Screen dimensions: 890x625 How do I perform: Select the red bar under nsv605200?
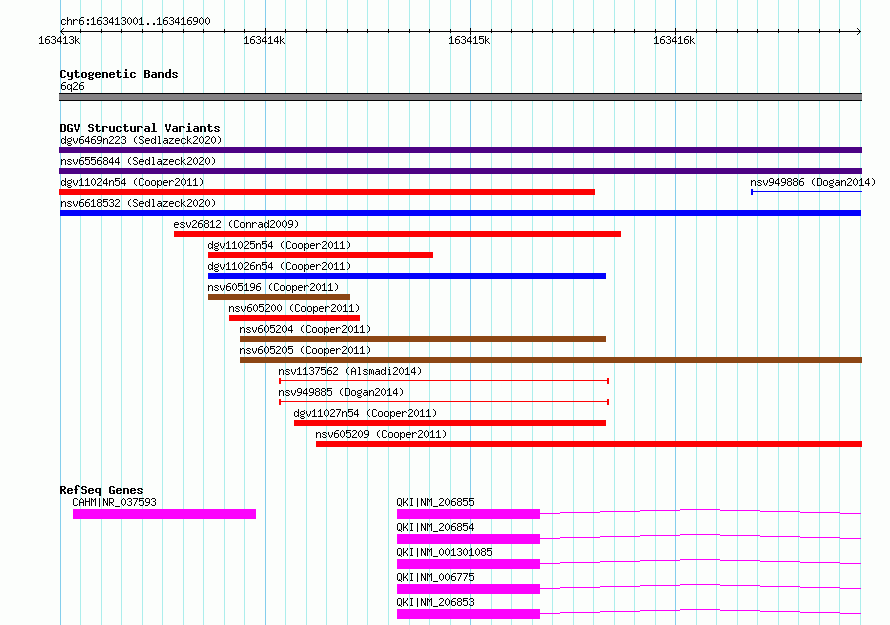(294, 318)
